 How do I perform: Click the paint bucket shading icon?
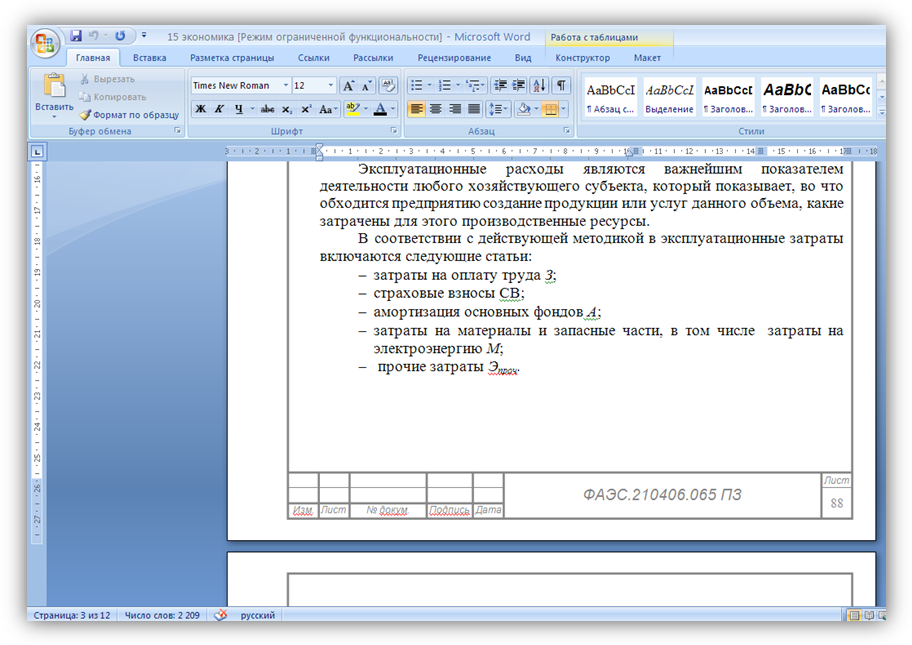[523, 109]
